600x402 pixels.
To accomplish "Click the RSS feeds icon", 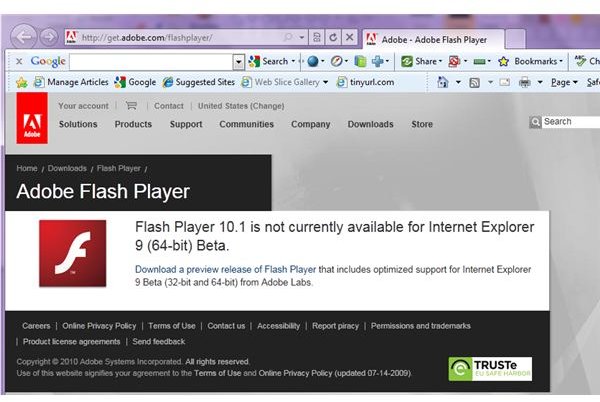I will click(474, 82).
